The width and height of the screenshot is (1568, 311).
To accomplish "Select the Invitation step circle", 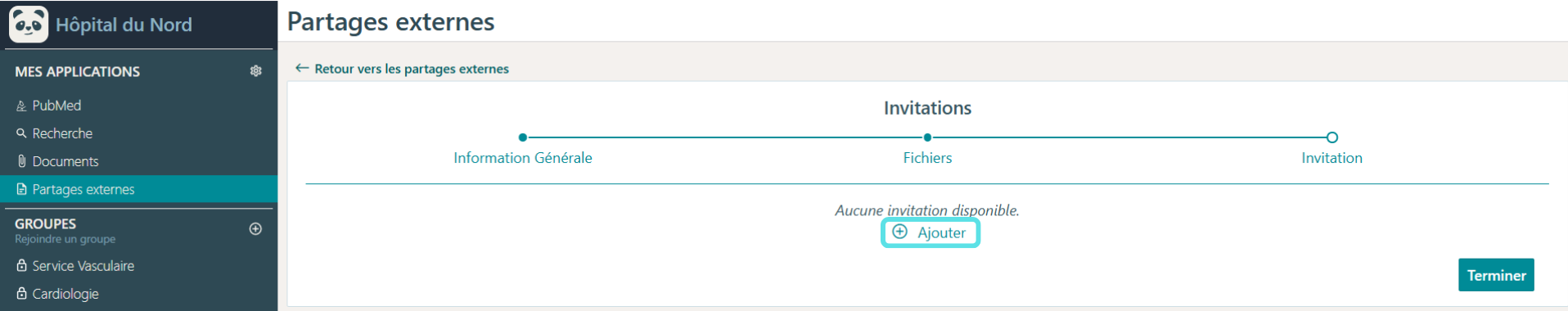I will (1332, 137).
